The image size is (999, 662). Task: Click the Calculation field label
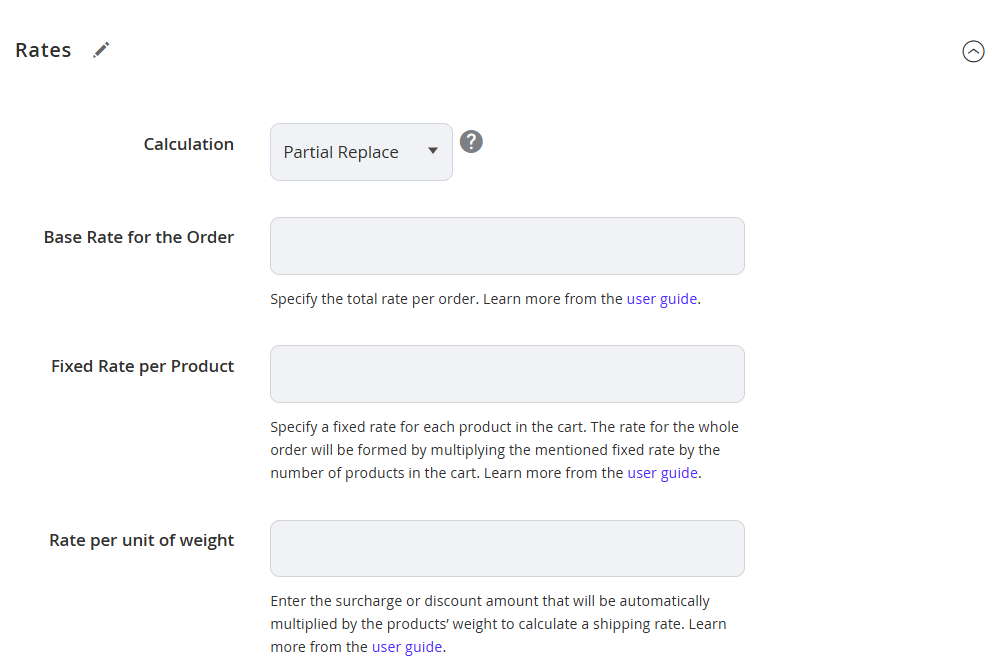tap(189, 144)
